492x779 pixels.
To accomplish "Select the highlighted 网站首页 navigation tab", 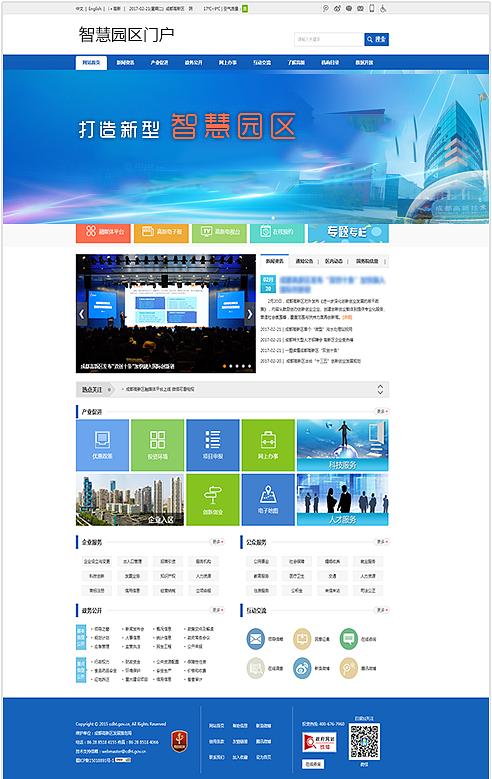I will pyautogui.click(x=91, y=63).
